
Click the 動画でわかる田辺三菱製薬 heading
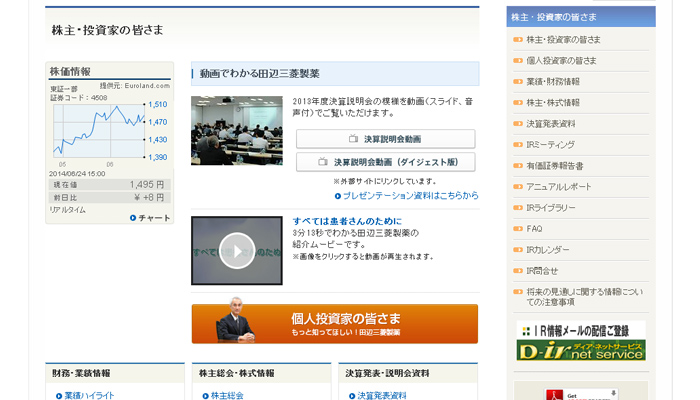point(259,74)
